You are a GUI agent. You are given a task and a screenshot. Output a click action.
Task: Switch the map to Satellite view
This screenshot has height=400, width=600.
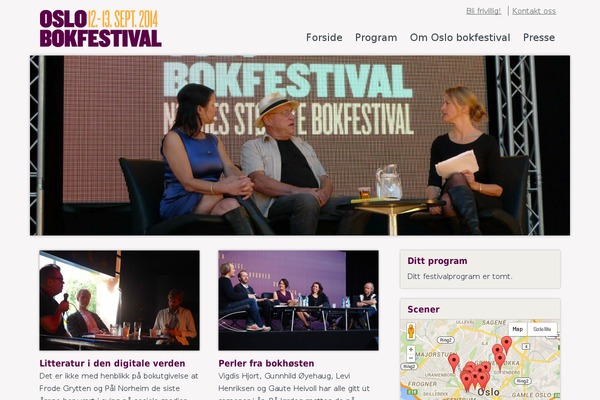(542, 329)
